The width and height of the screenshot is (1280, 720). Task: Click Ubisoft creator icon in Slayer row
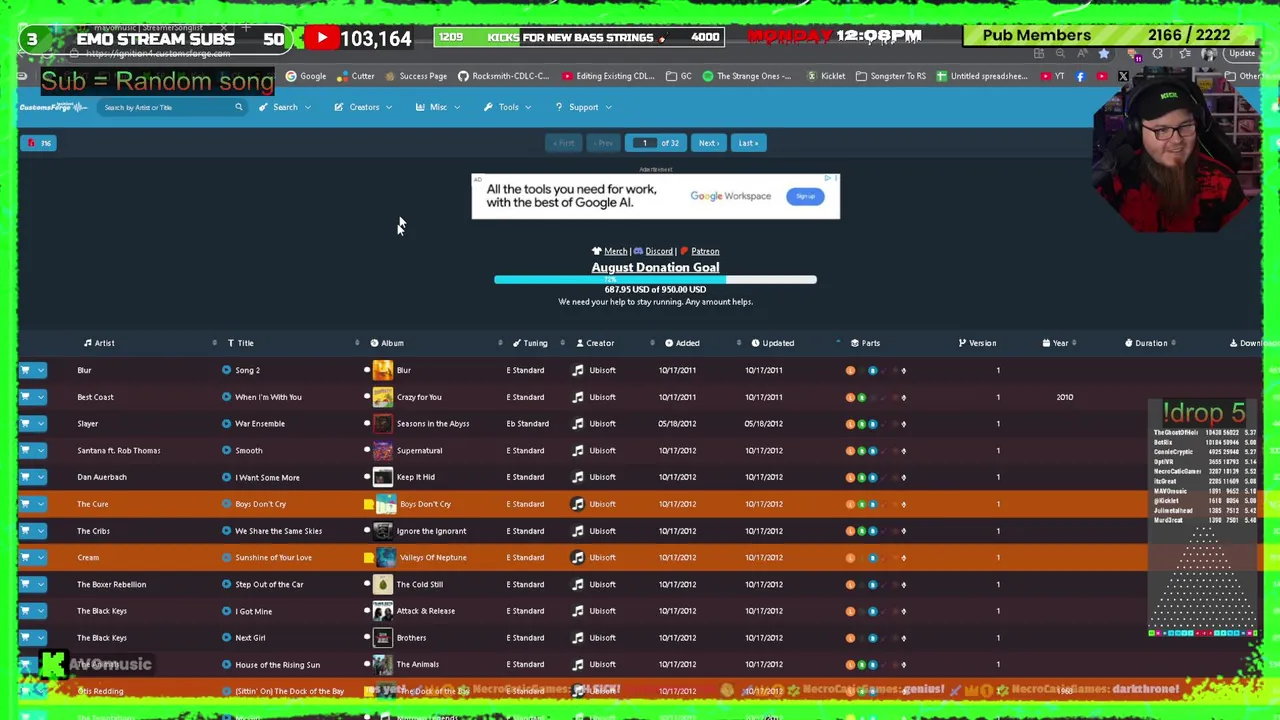click(577, 424)
